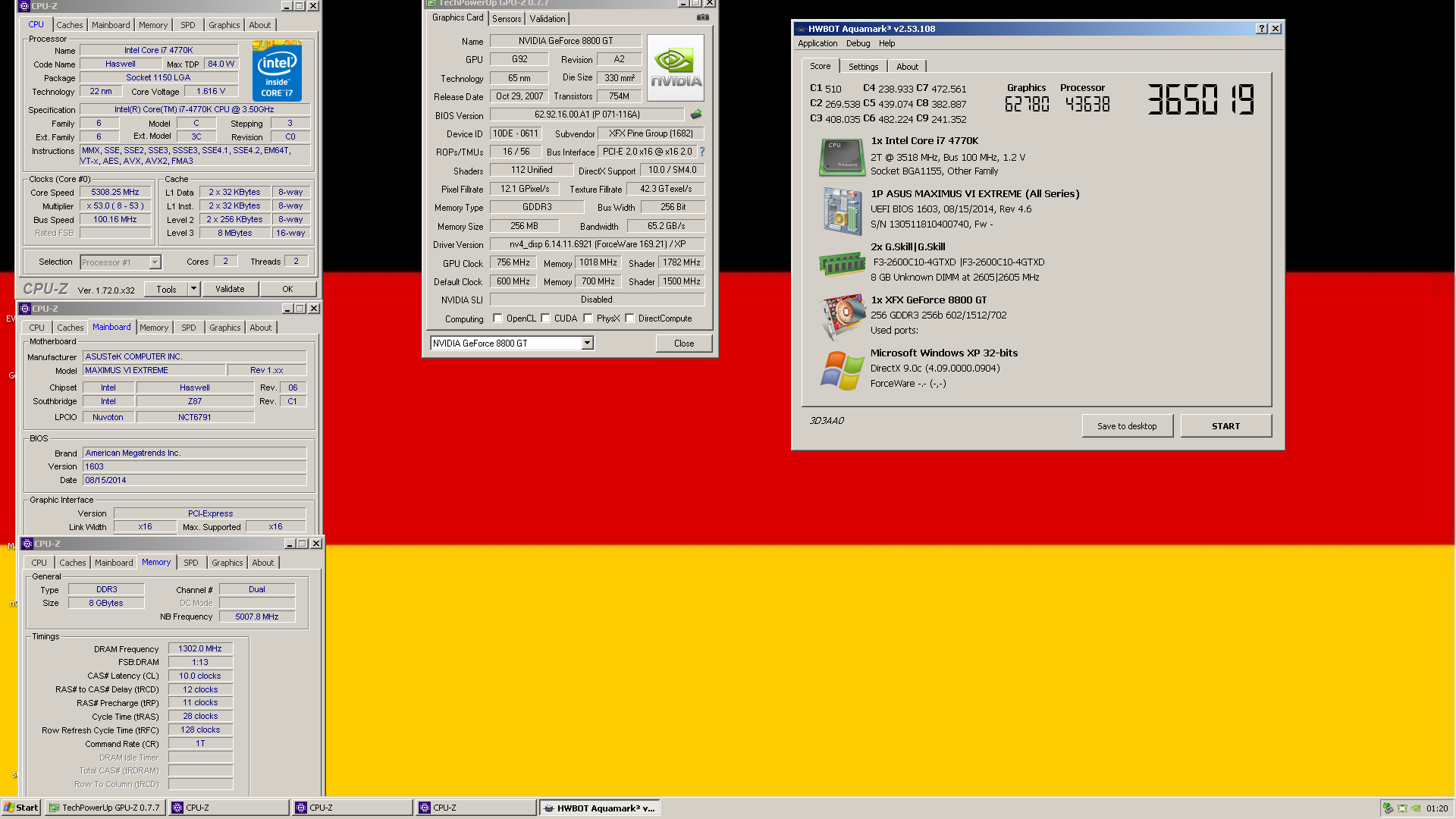Toggle the OpenCL checkbox in GPU-Z
The width and height of the screenshot is (1456, 819).
point(497,318)
